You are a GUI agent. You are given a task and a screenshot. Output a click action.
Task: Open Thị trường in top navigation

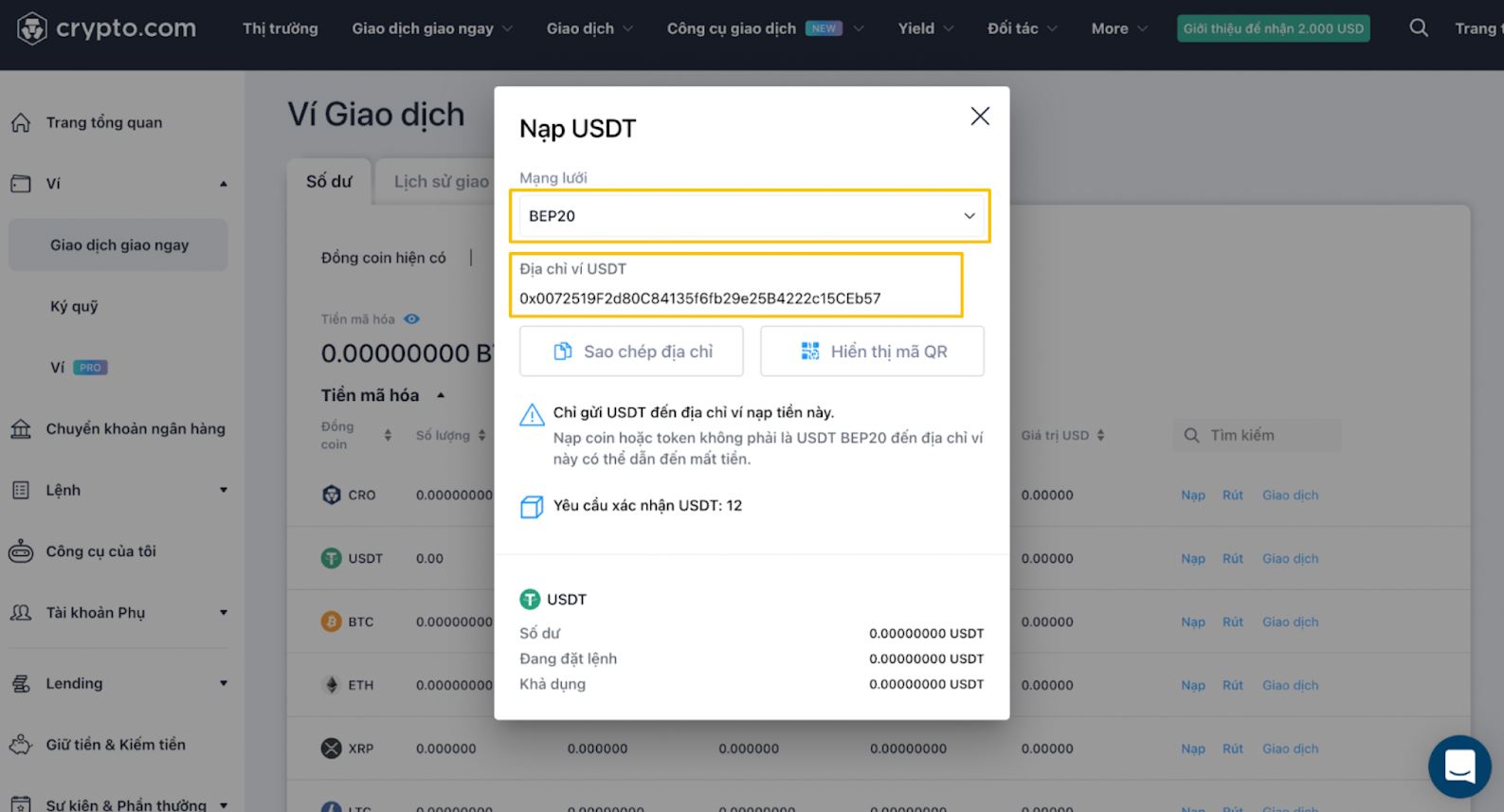click(x=281, y=28)
